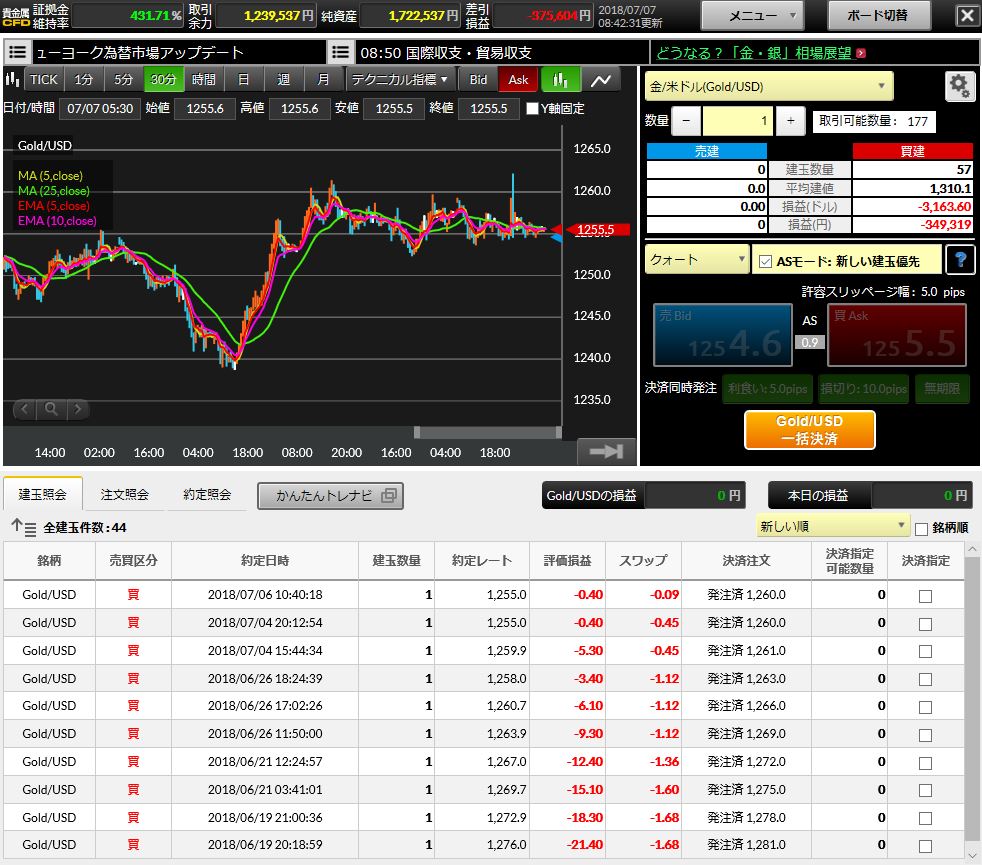The image size is (982, 865).
Task: Click the 日付/時間 value field
Action: coord(100,108)
